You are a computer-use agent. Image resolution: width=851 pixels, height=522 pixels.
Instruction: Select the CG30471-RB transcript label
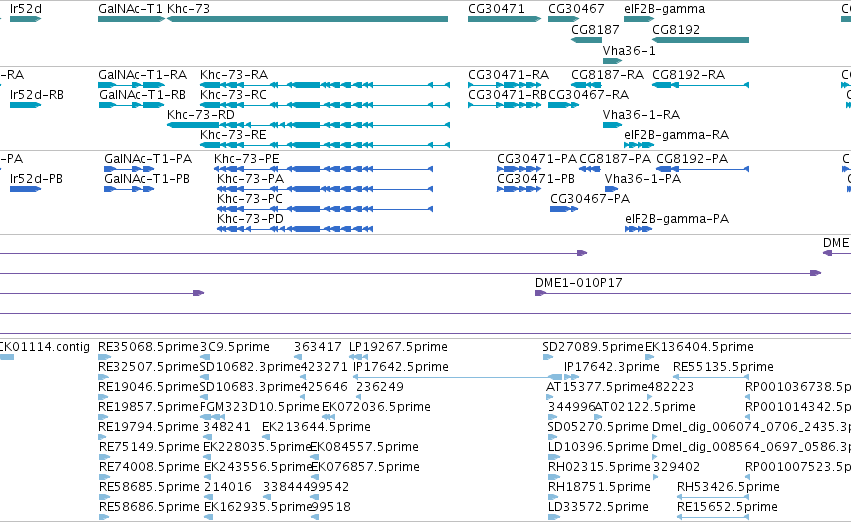[507, 95]
